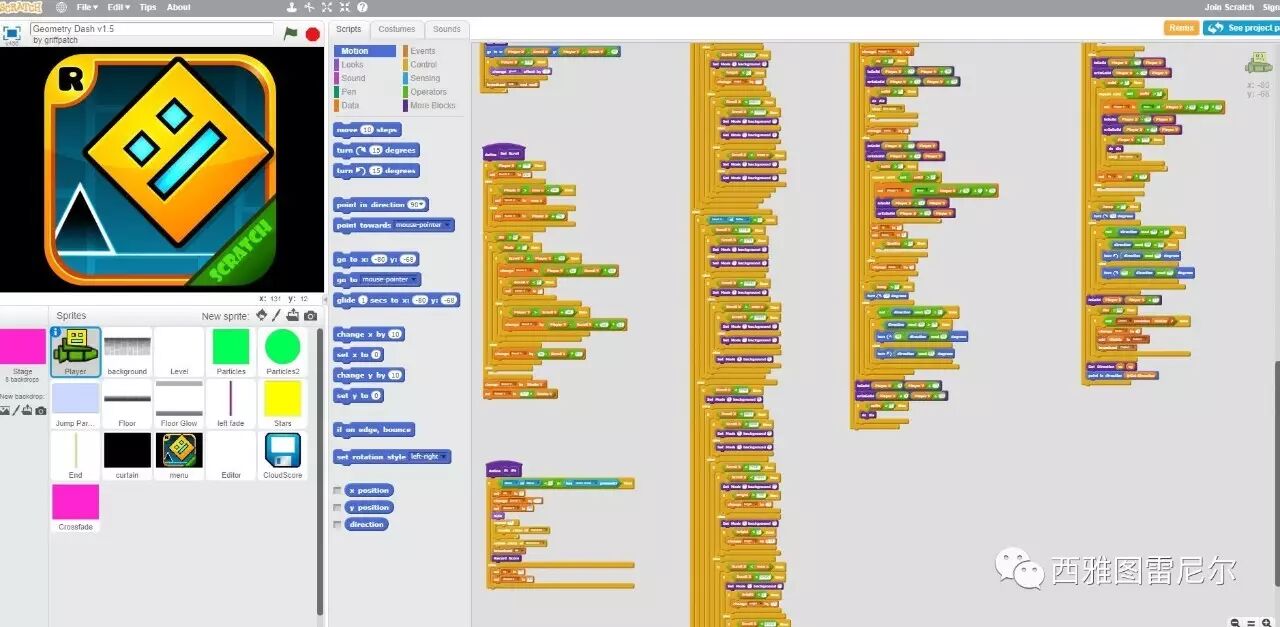The height and width of the screenshot is (627, 1280).
Task: Select the Delete scissors tool in top toolbar
Action: (x=309, y=7)
